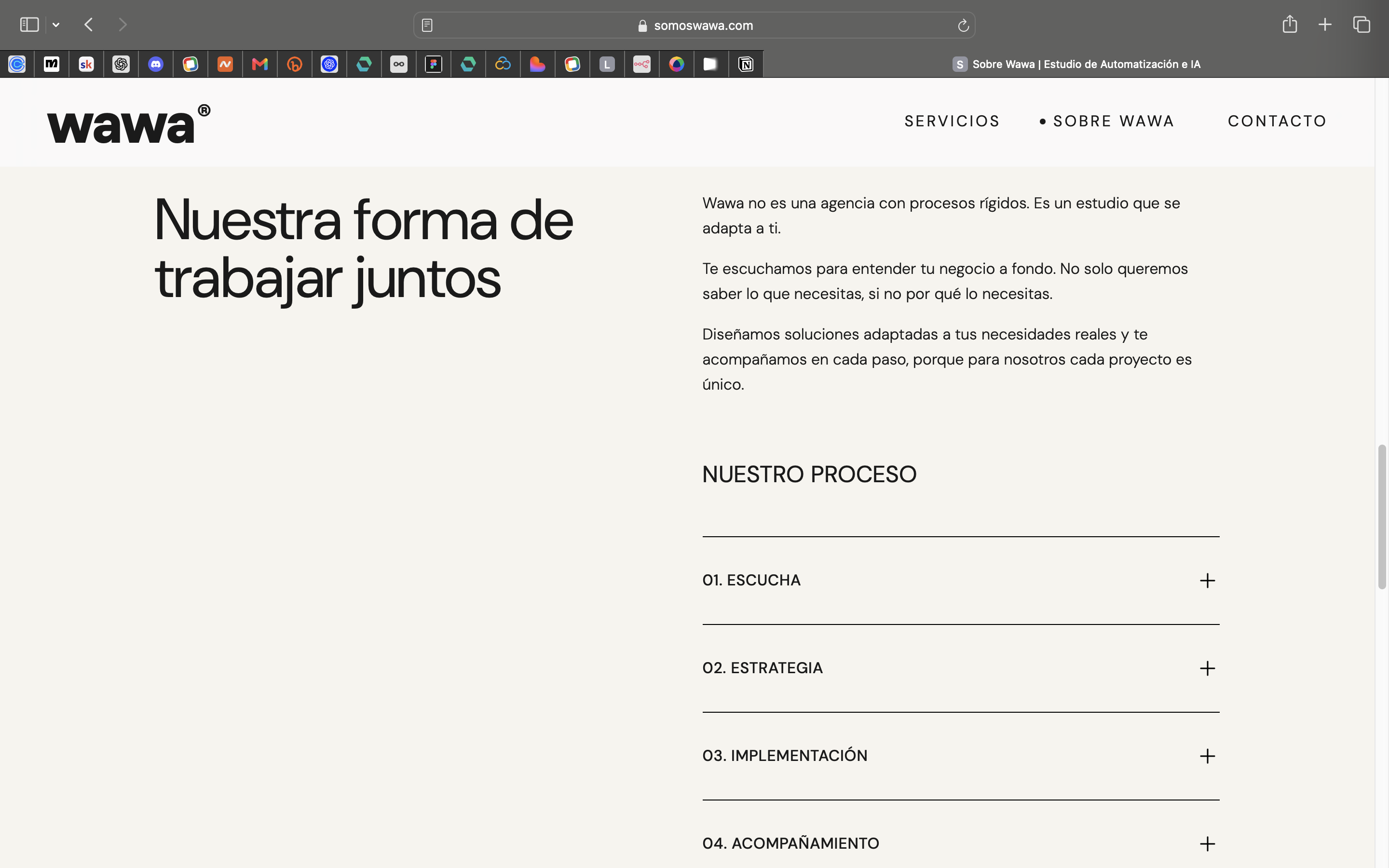Open the color wheel pinned tab

(677, 64)
